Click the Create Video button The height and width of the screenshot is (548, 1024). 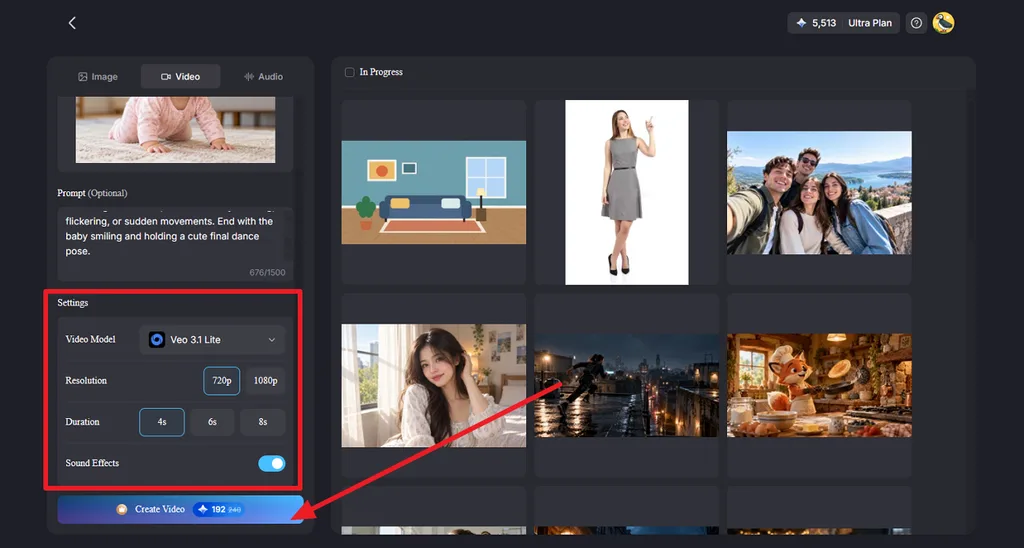point(180,509)
